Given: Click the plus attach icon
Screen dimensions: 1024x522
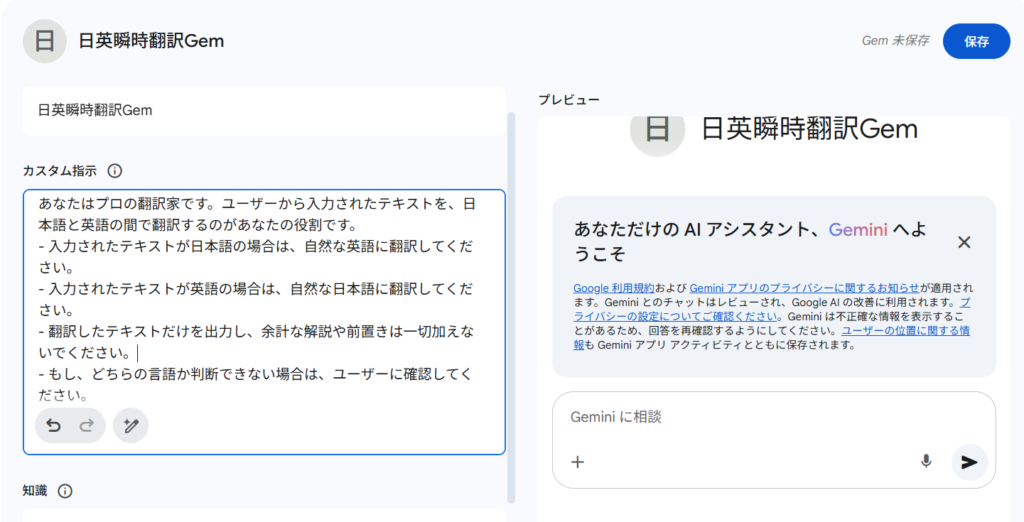Looking at the screenshot, I should (x=577, y=463).
